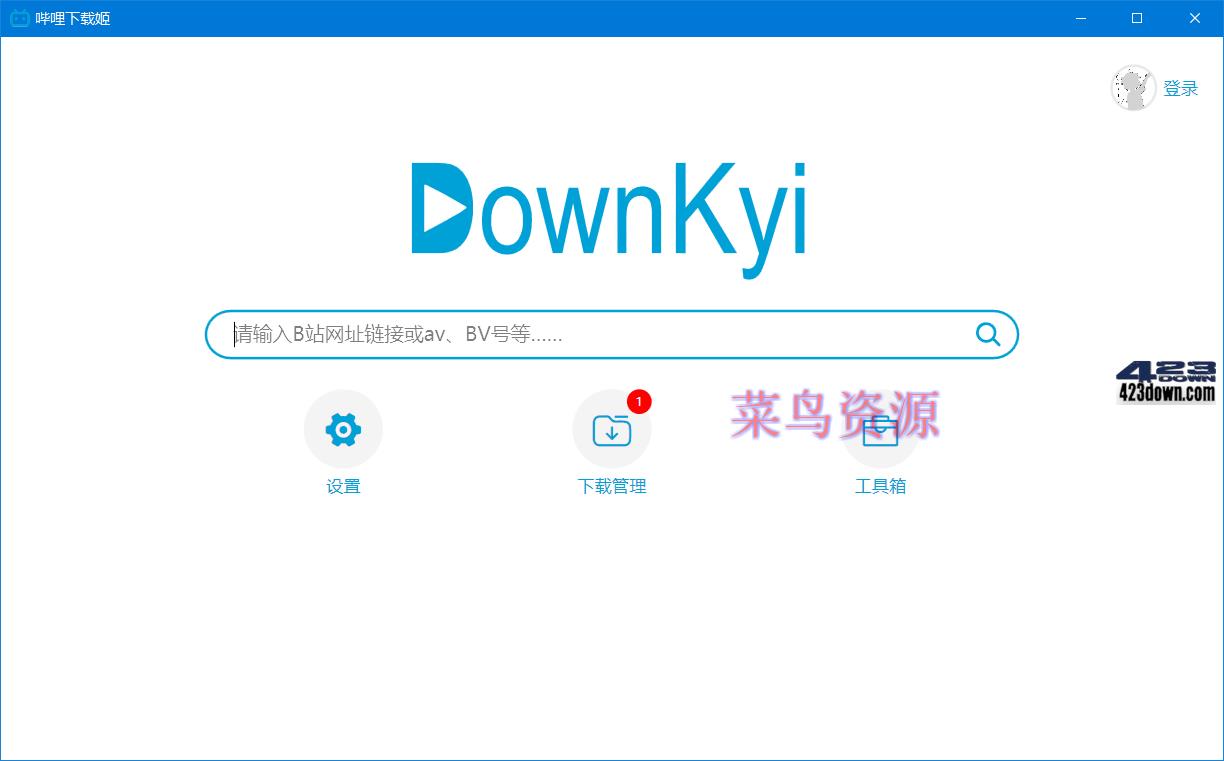Click the red badge on Download Management
Viewport: 1224px width, 761px height.
click(641, 402)
